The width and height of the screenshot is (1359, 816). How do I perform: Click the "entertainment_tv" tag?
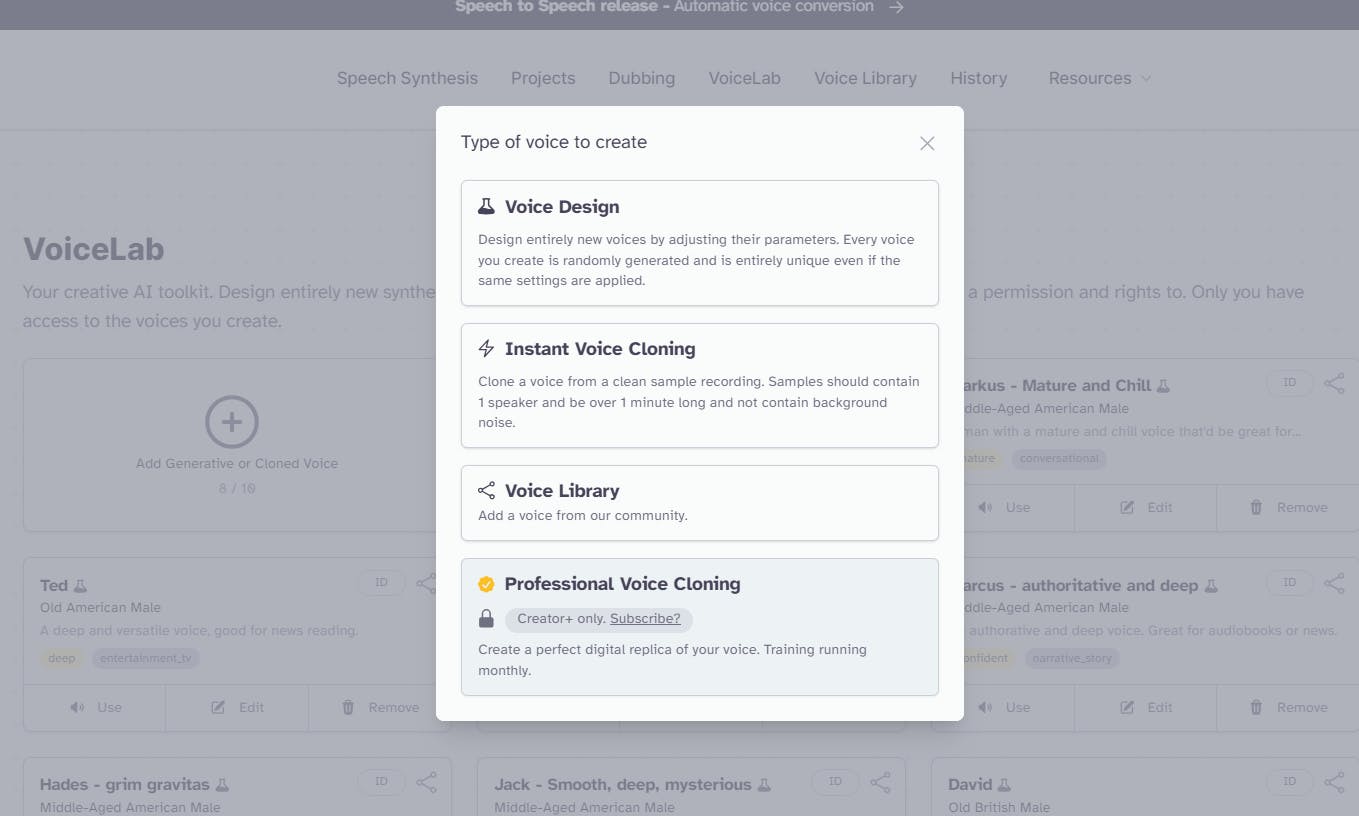pos(145,658)
